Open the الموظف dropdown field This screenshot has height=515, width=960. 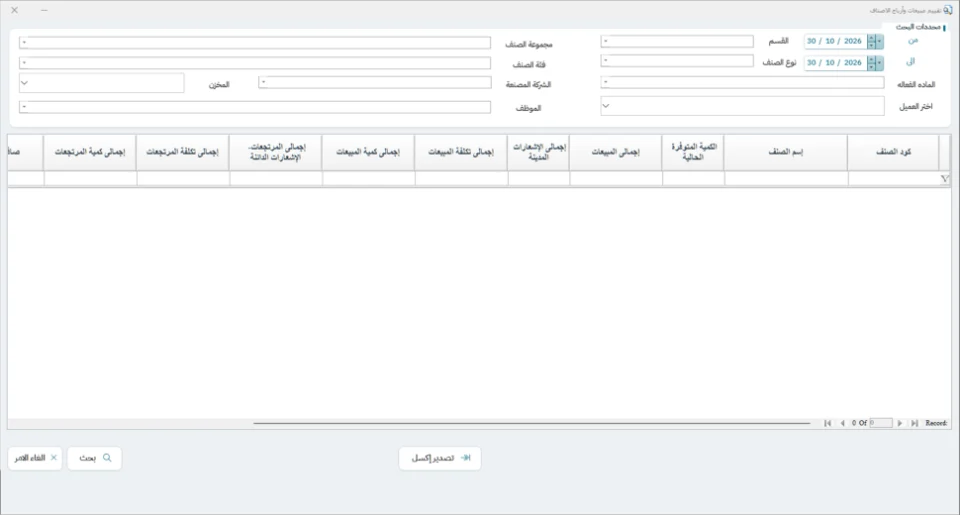click(255, 107)
